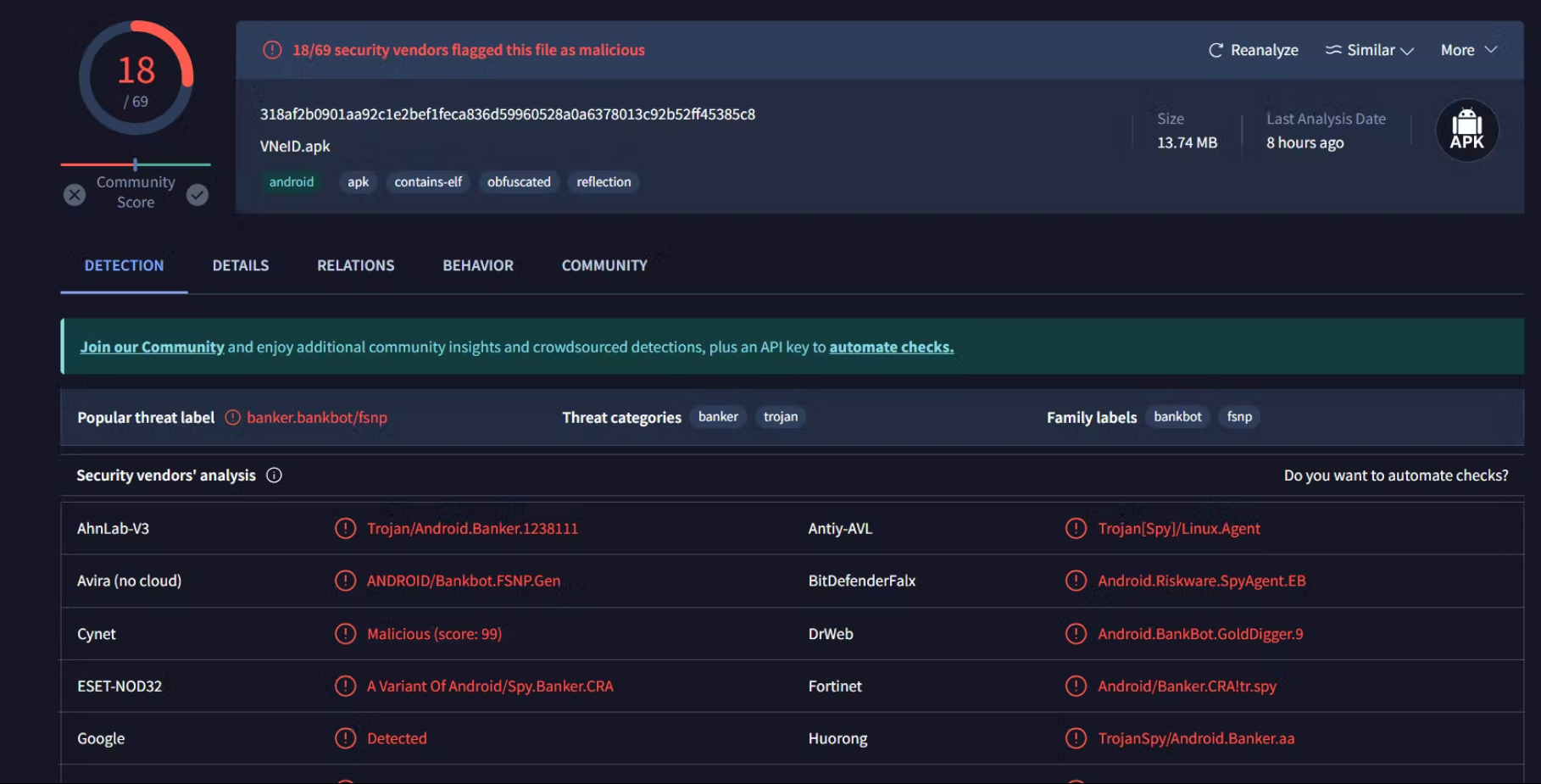The width and height of the screenshot is (1541, 784).
Task: Click banker.bankbot/fsnp popular threat label
Action: click(x=317, y=417)
